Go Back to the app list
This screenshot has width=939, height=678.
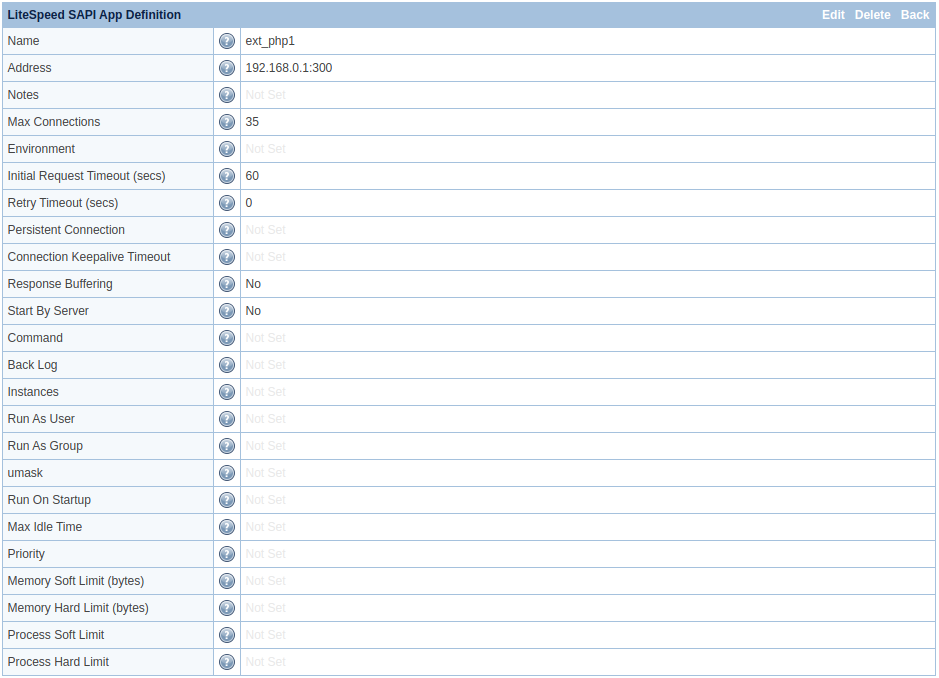click(915, 15)
